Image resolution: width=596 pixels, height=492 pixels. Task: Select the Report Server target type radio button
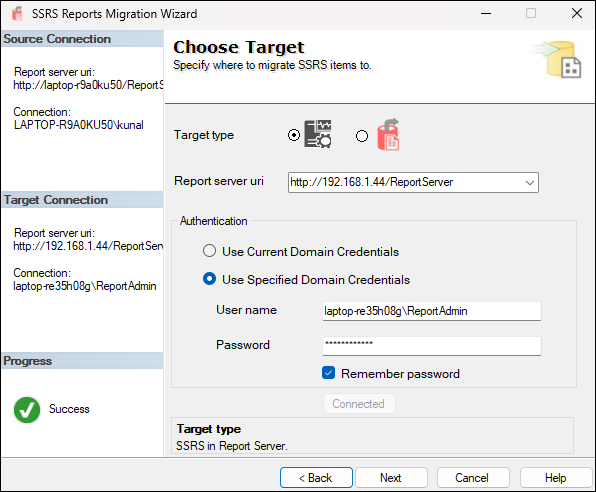coord(294,135)
